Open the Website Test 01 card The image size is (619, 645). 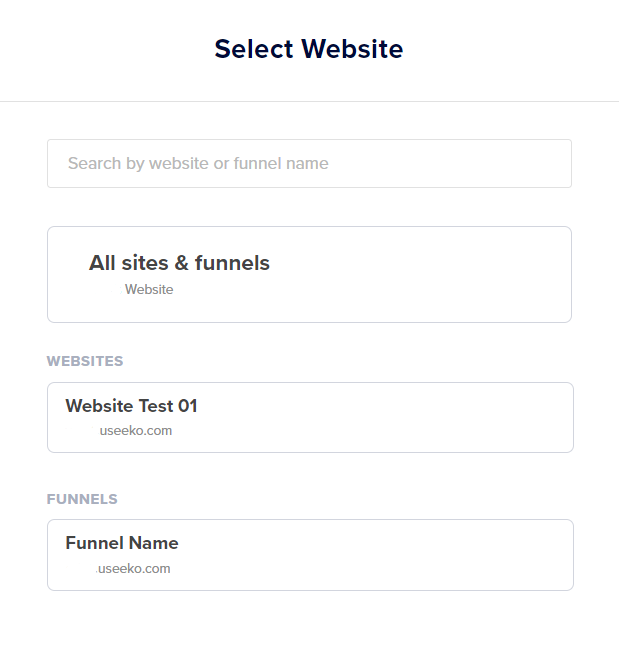310,417
